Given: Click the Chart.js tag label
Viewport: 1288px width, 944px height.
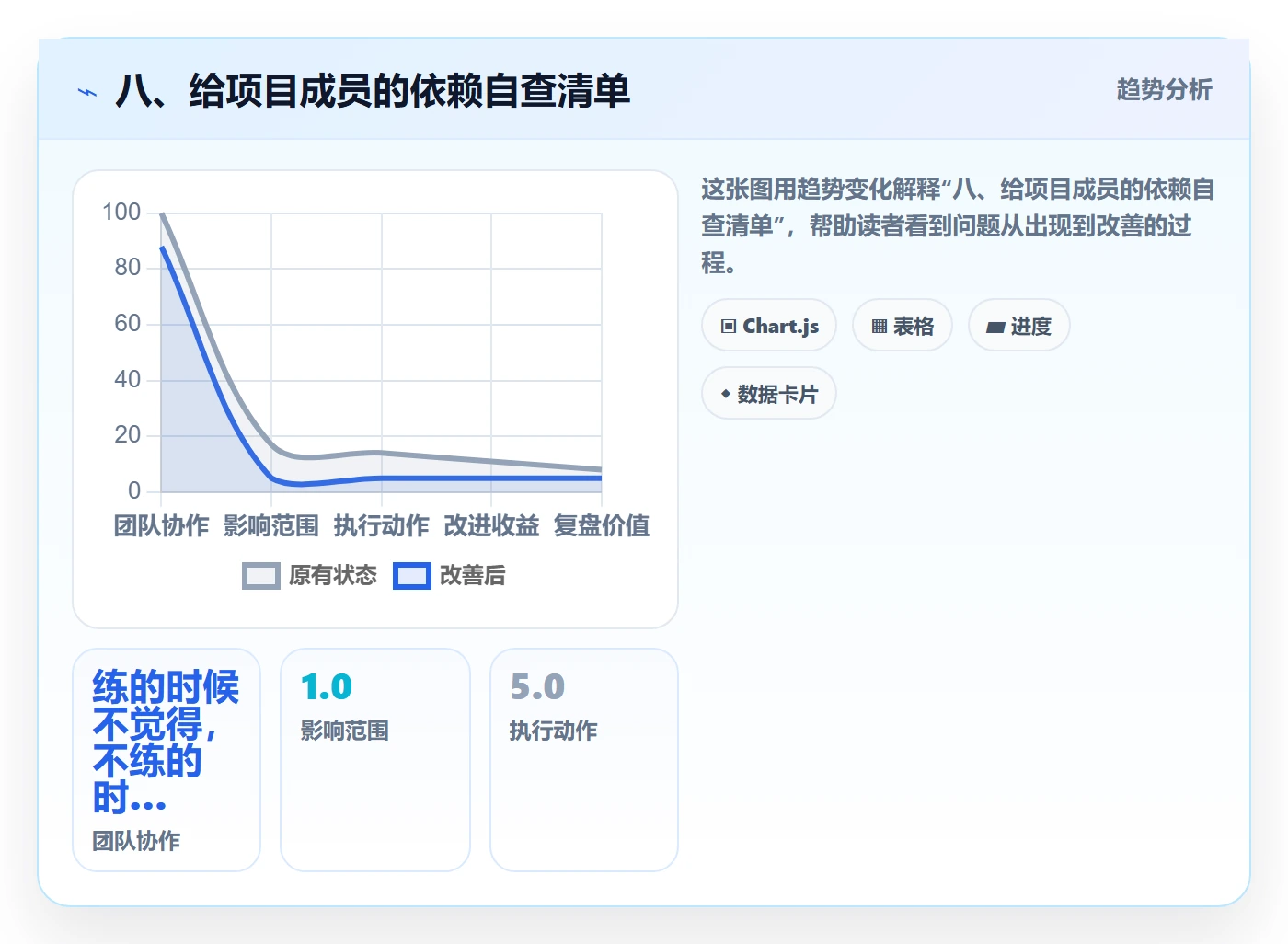Looking at the screenshot, I should point(781,327).
